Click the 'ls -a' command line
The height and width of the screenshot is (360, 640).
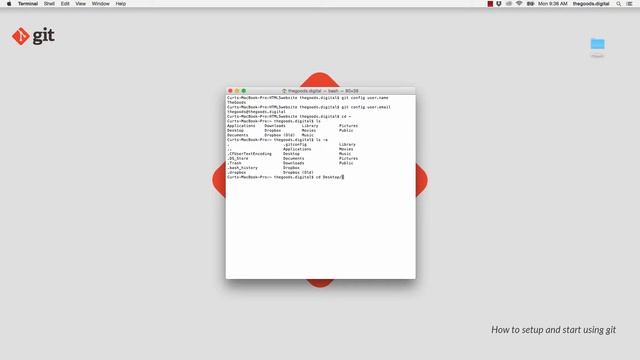click(x=278, y=140)
